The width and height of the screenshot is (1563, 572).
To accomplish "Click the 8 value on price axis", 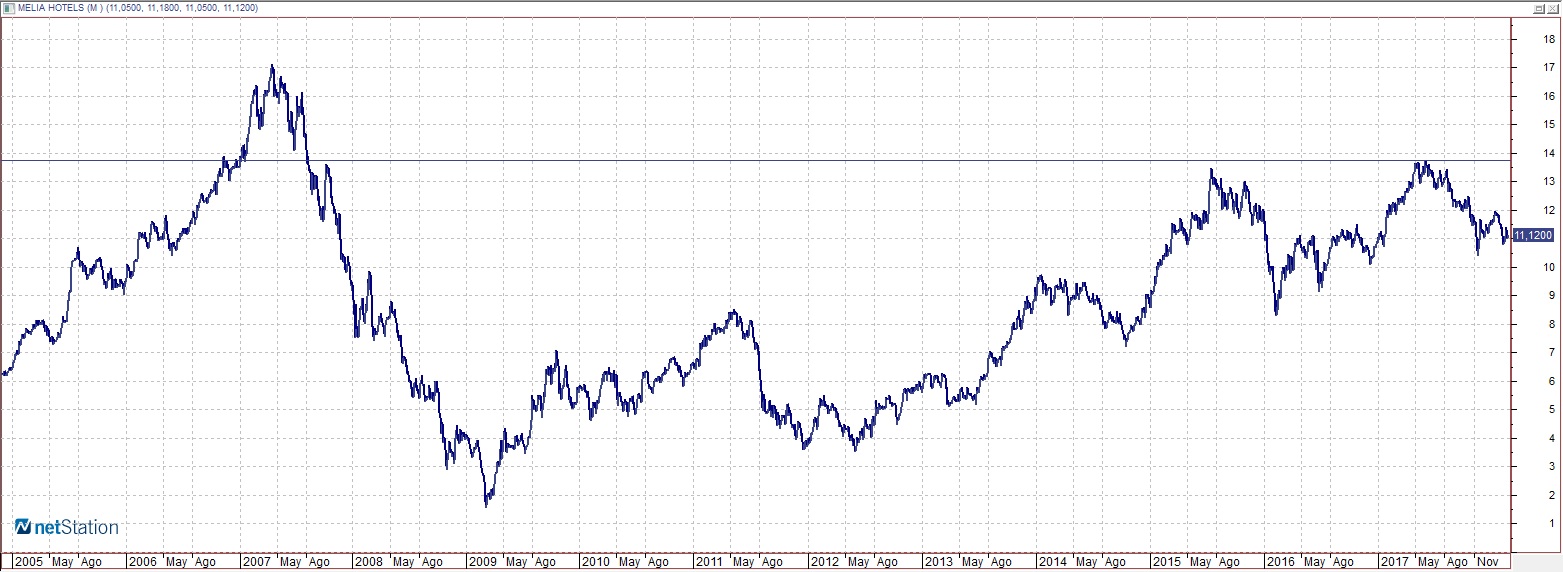I will coord(1550,324).
